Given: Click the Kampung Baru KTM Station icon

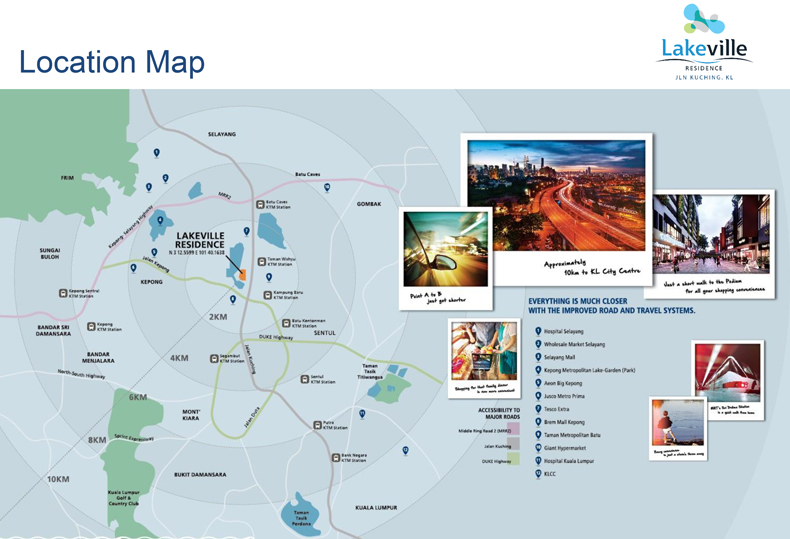Looking at the screenshot, I should [268, 295].
